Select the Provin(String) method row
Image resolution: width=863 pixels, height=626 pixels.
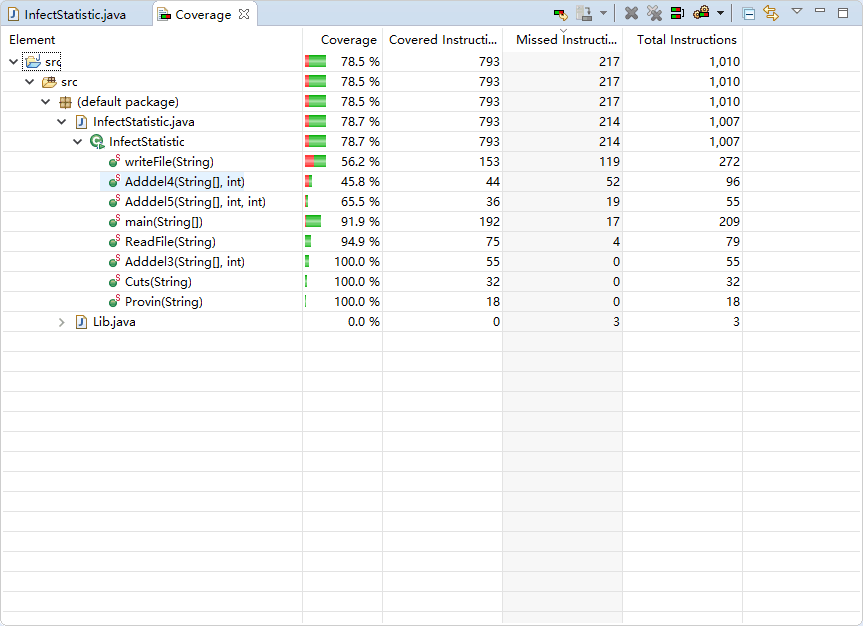[163, 302]
